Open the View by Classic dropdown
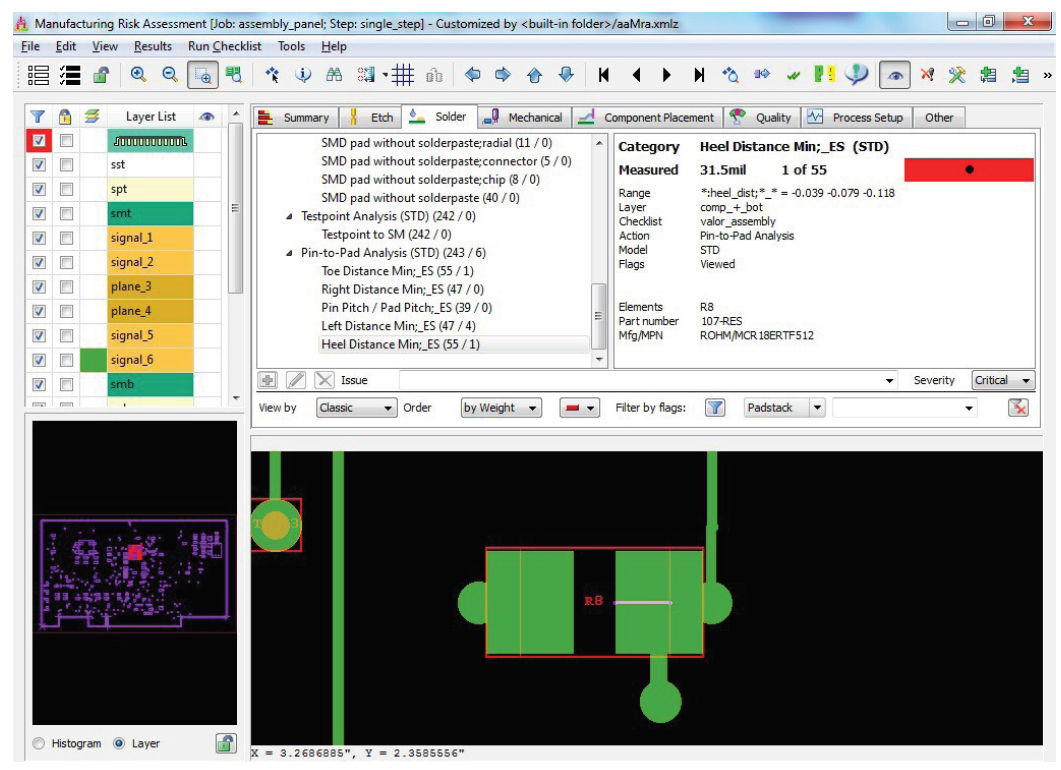 pos(388,407)
